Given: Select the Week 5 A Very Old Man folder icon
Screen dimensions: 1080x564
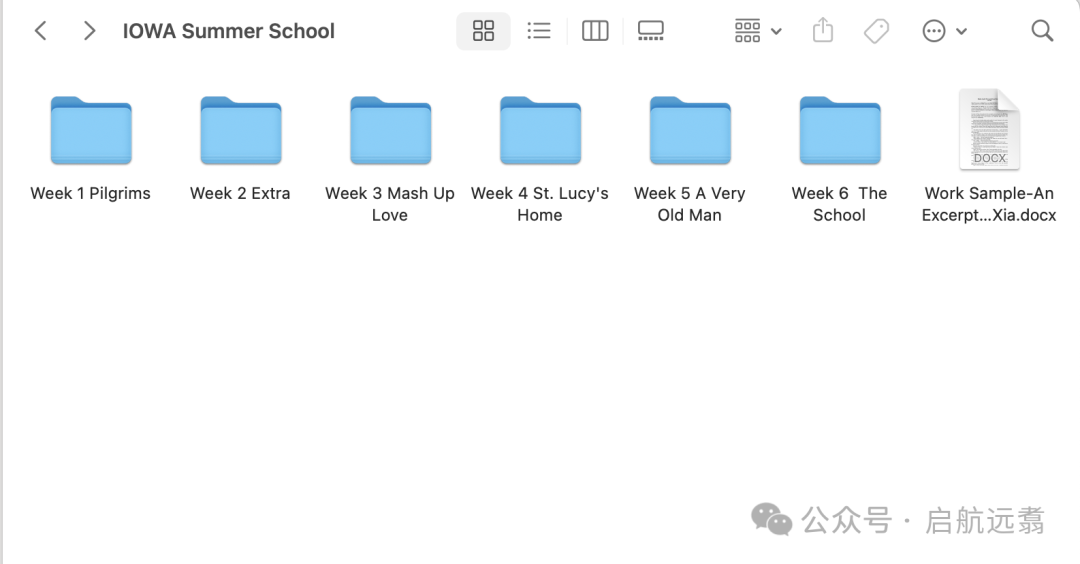Looking at the screenshot, I should [690, 131].
